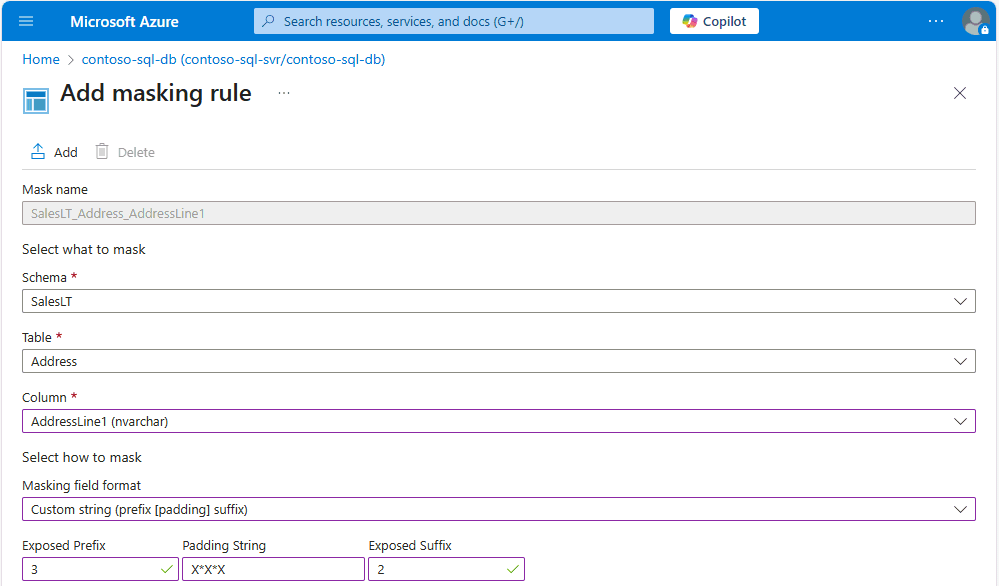This screenshot has height=586, width=999.
Task: Open the top bar ellipsis menu
Action: [x=936, y=21]
